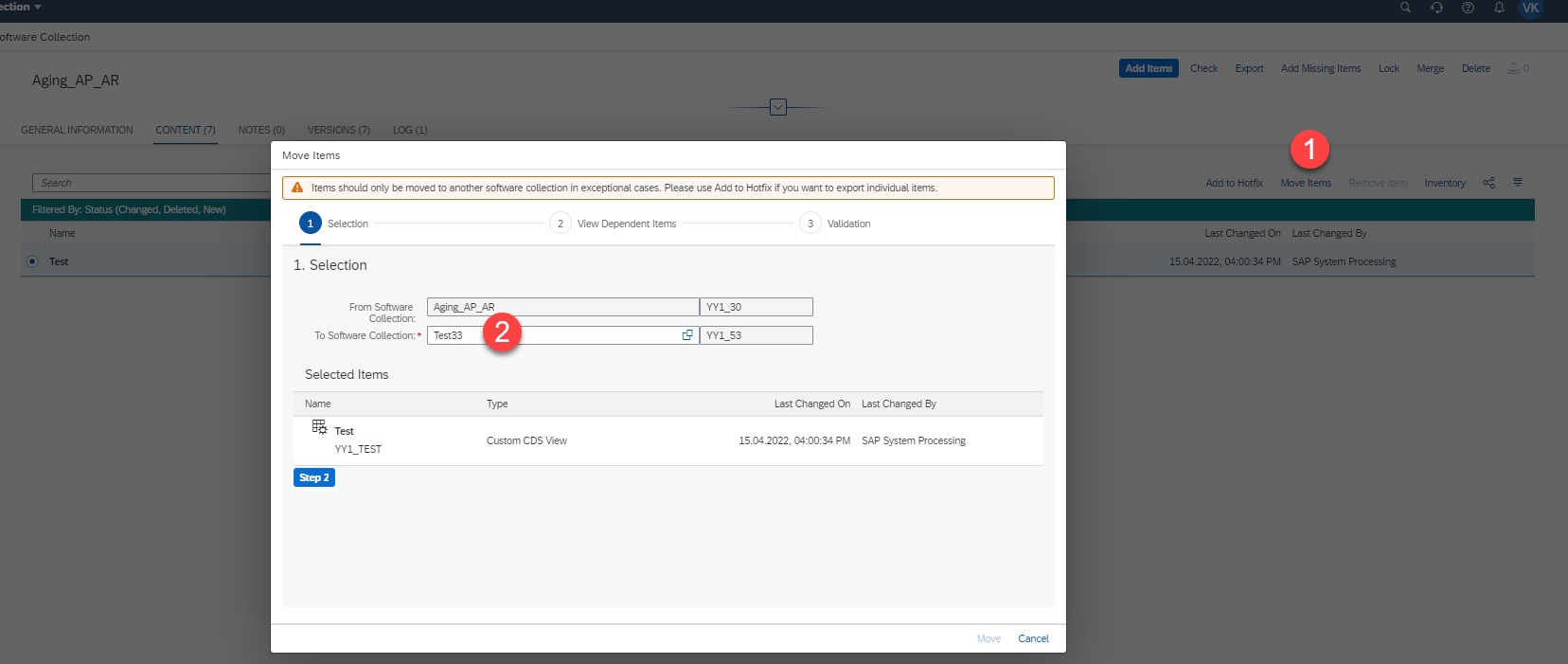Switch to the CONTENT (7) tab
This screenshot has height=664, width=1568.
(186, 130)
